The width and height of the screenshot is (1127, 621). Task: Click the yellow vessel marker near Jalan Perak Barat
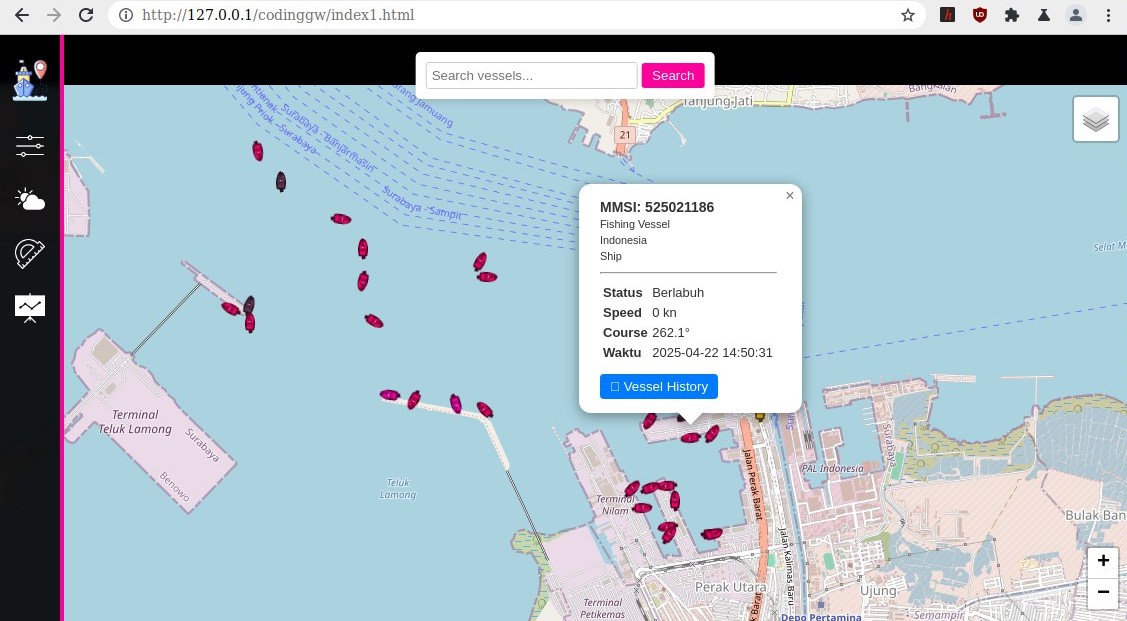point(760,416)
